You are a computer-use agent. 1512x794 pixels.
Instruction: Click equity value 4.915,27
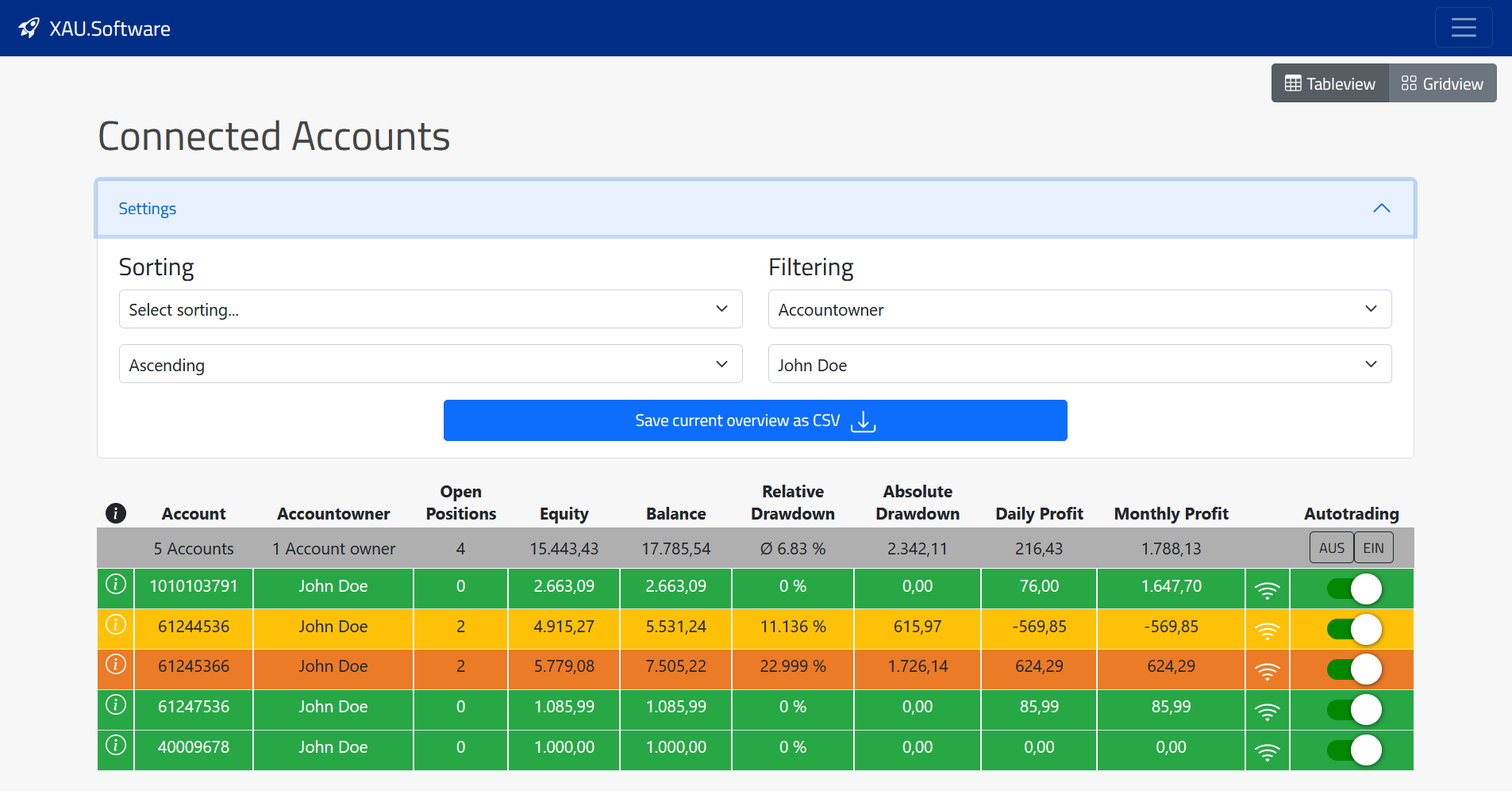[x=564, y=627]
